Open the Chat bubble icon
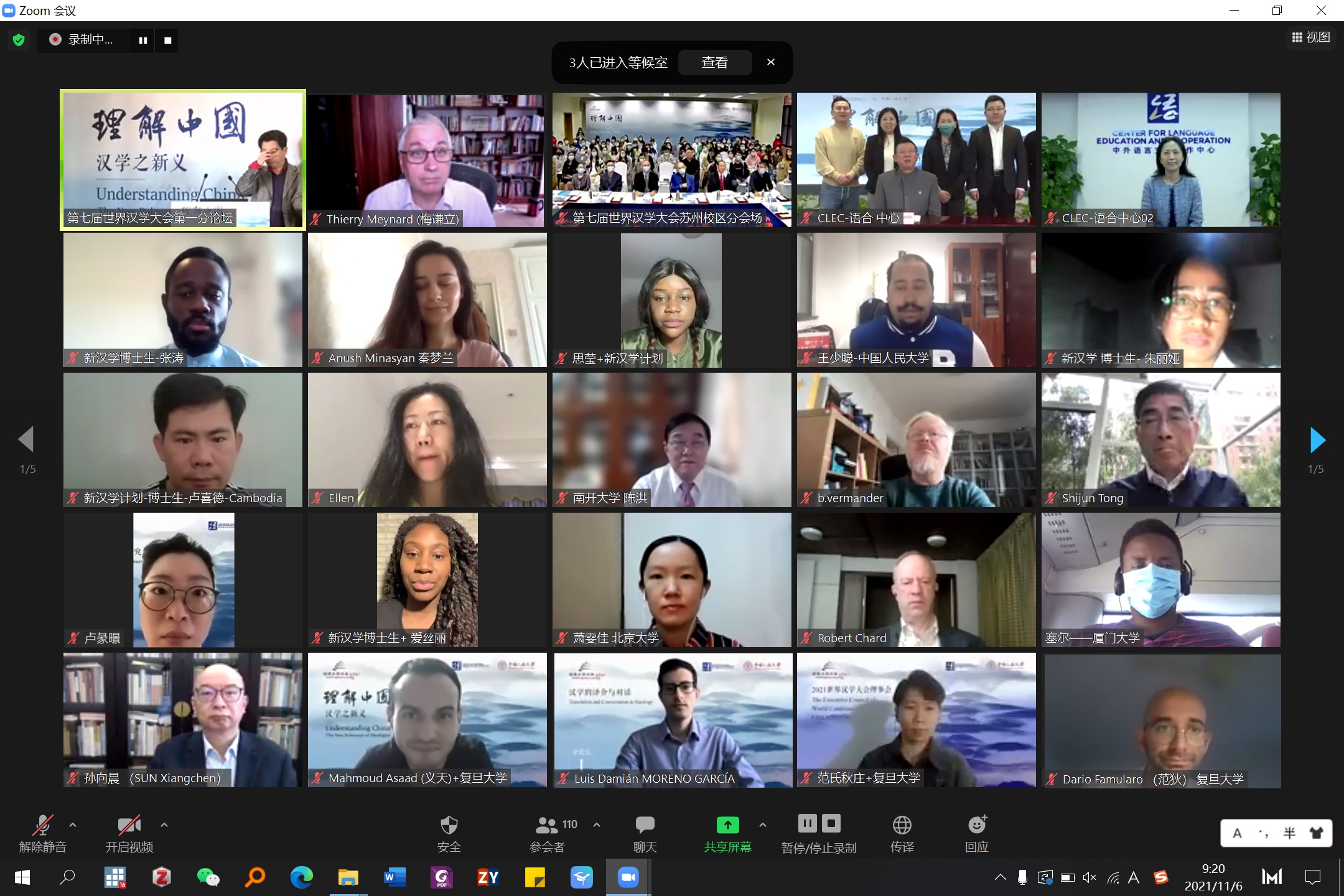The height and width of the screenshot is (896, 1344). [x=645, y=826]
